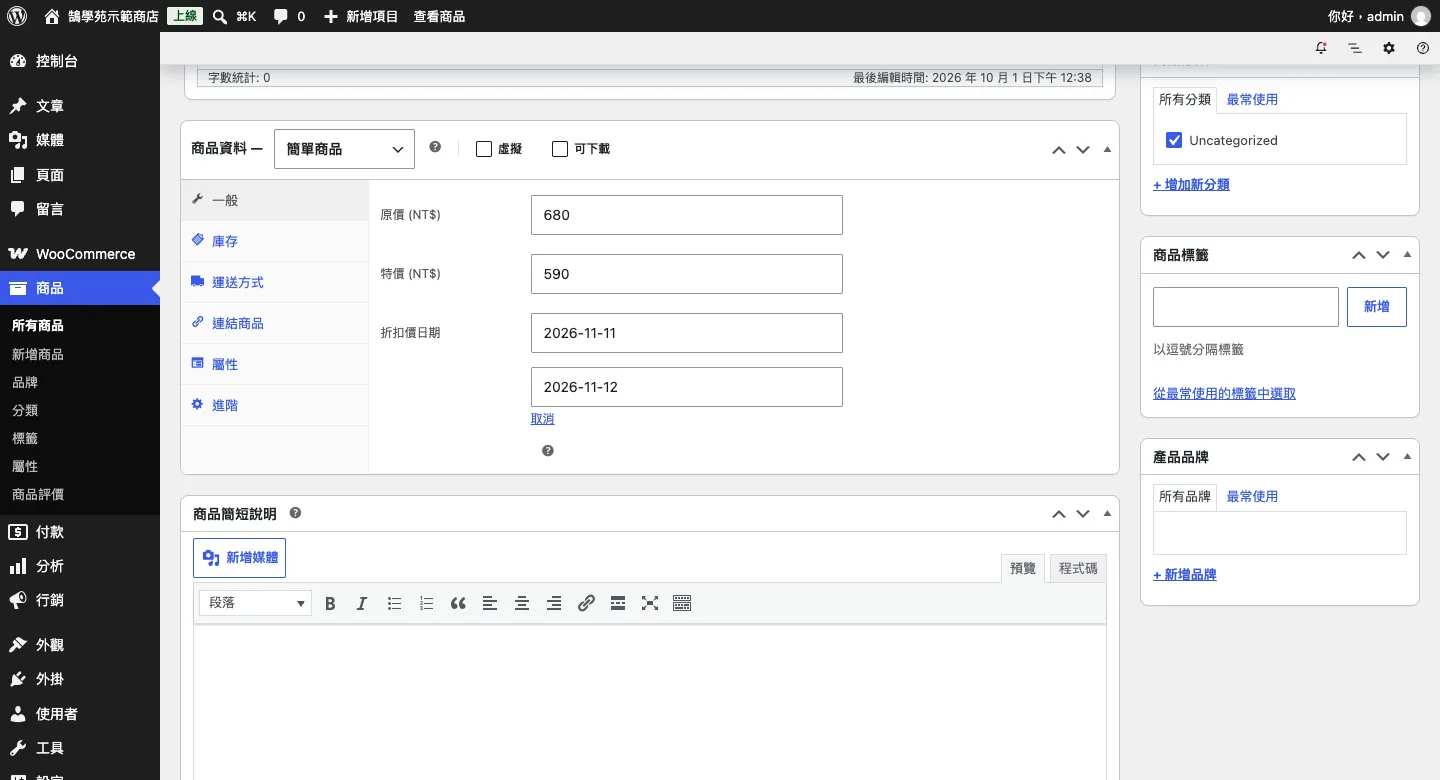Enable the 可下載 checkbox

click(560, 149)
